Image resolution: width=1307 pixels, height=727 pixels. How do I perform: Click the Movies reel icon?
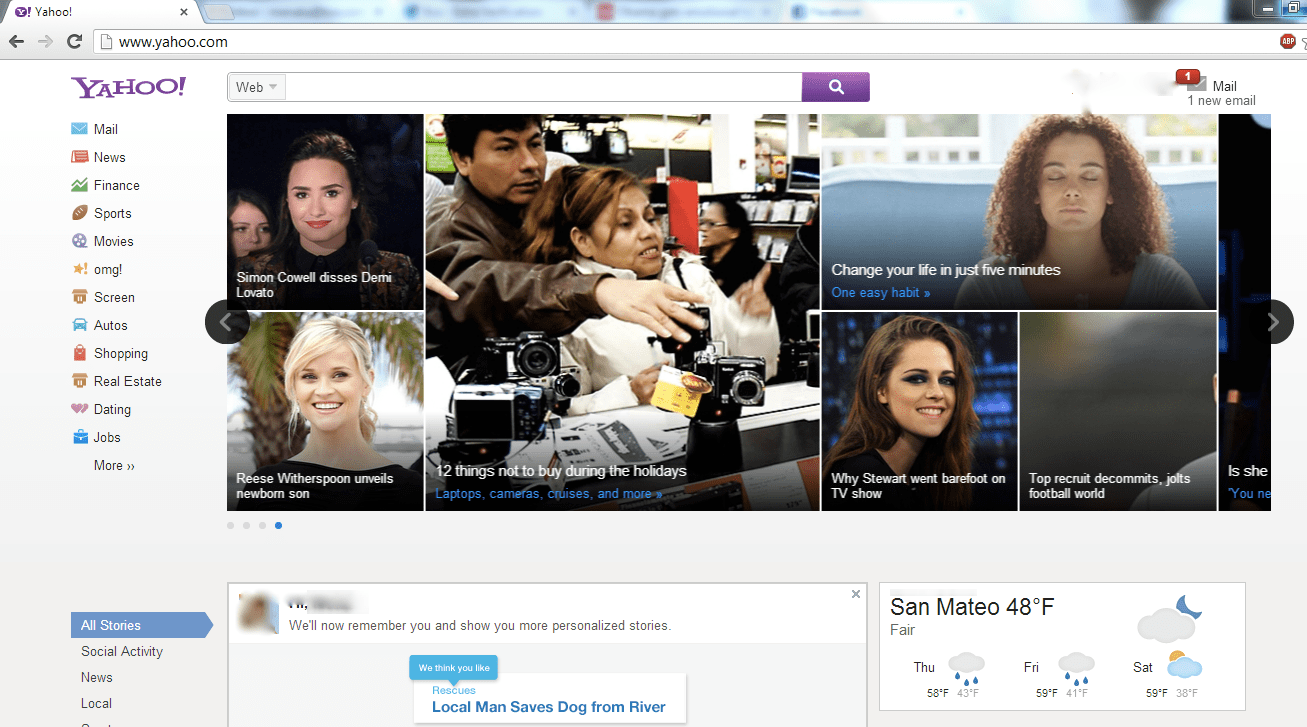pos(78,240)
